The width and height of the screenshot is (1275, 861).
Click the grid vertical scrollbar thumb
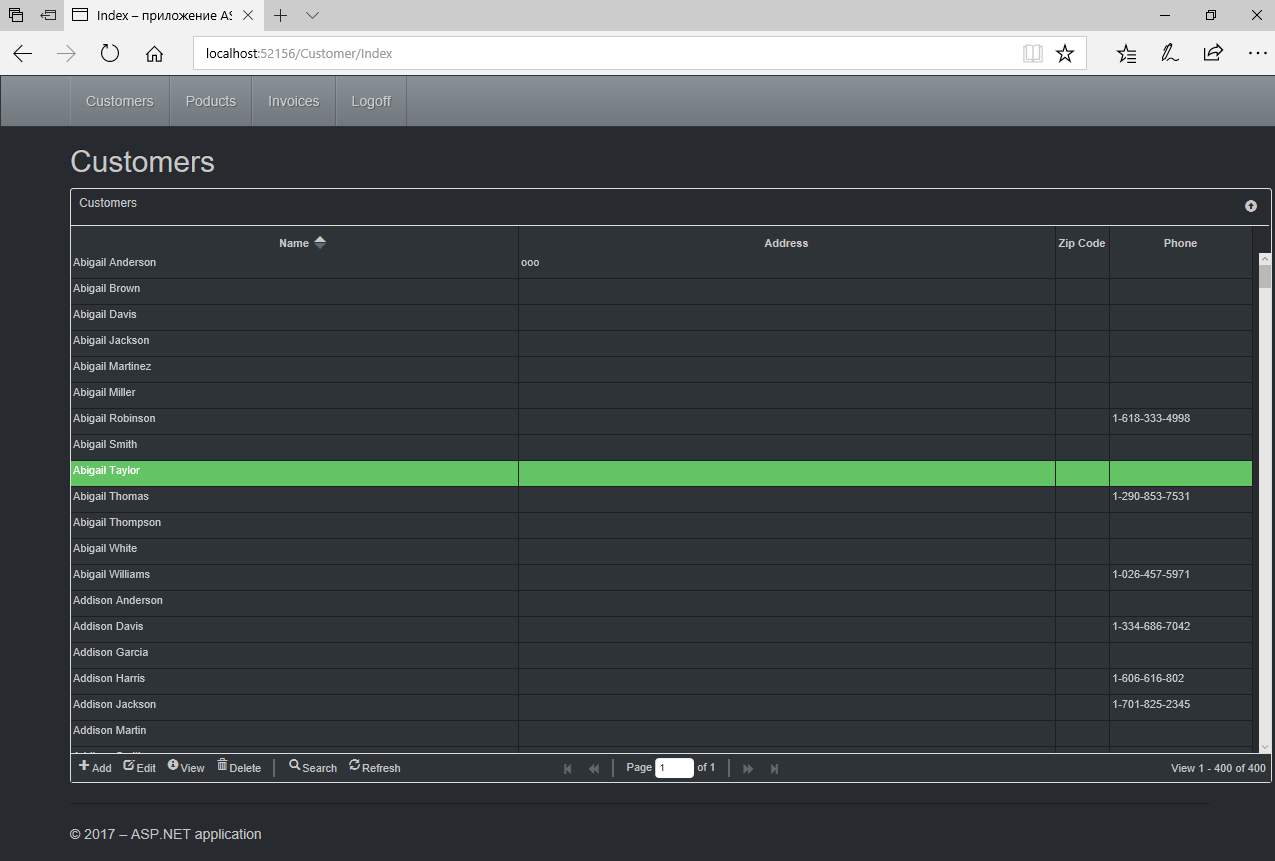point(1264,277)
